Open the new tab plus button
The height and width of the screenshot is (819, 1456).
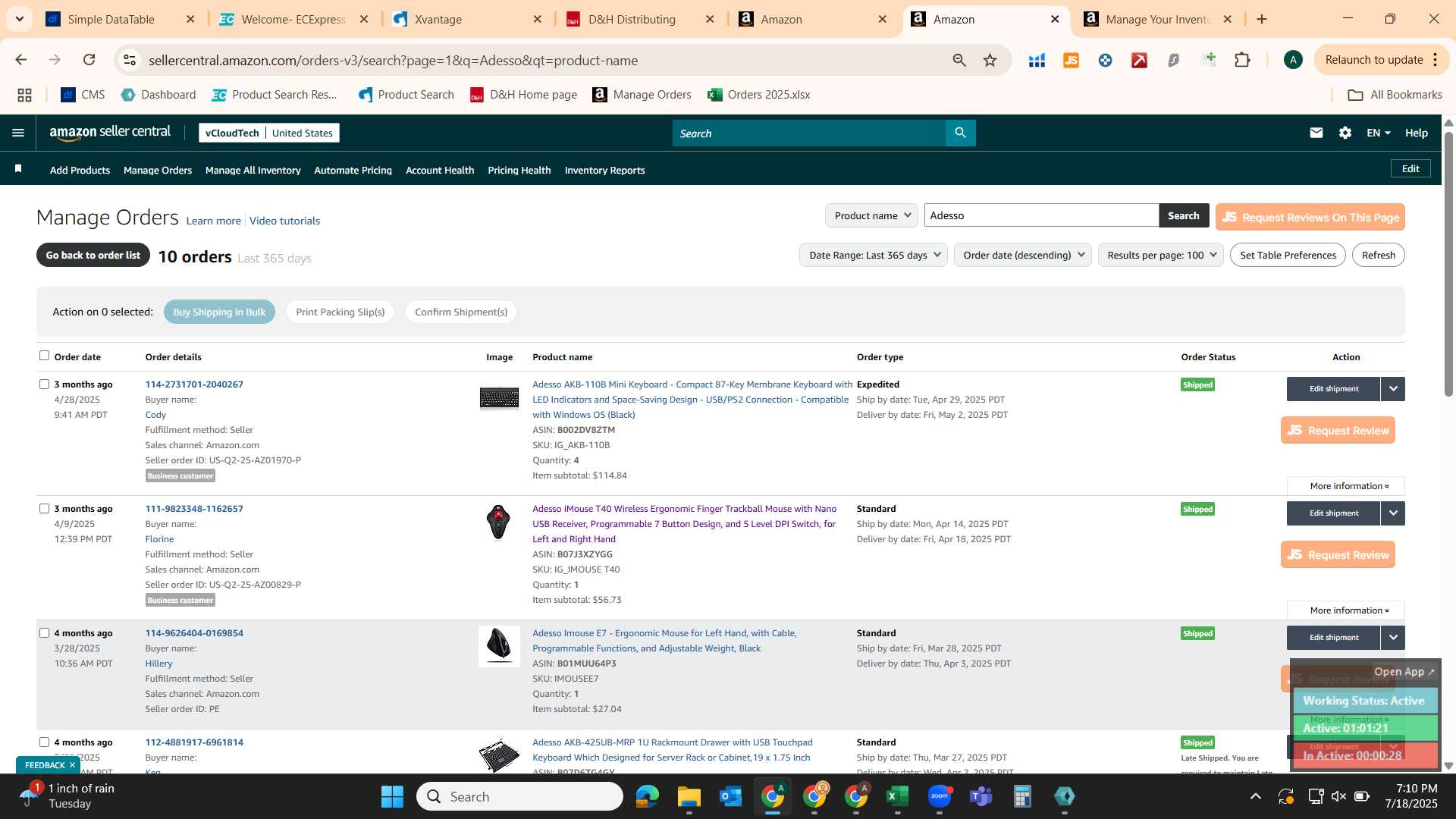pyautogui.click(x=1262, y=19)
